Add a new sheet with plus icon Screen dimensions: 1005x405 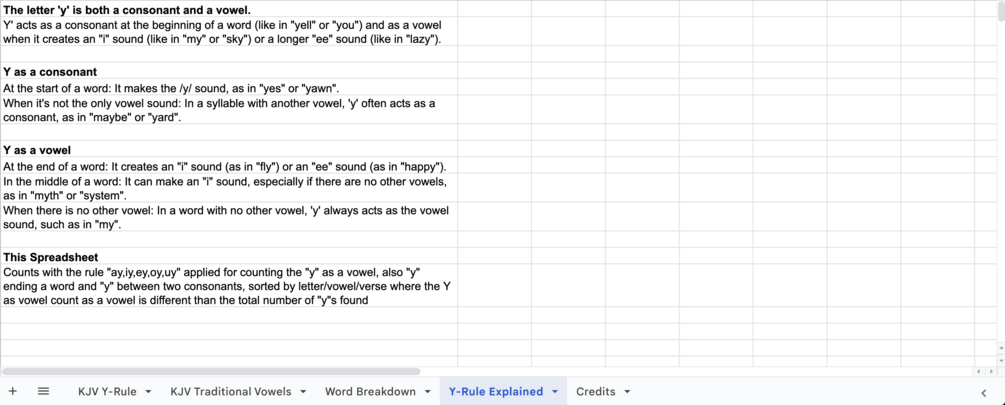click(x=13, y=392)
